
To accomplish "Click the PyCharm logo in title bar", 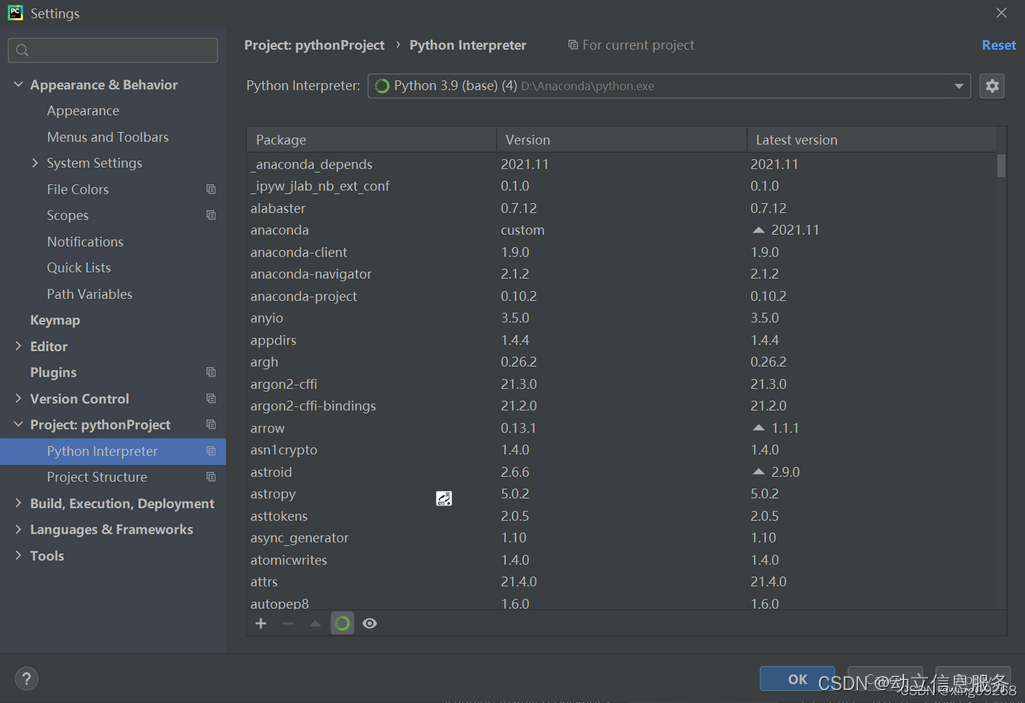I will click(15, 12).
